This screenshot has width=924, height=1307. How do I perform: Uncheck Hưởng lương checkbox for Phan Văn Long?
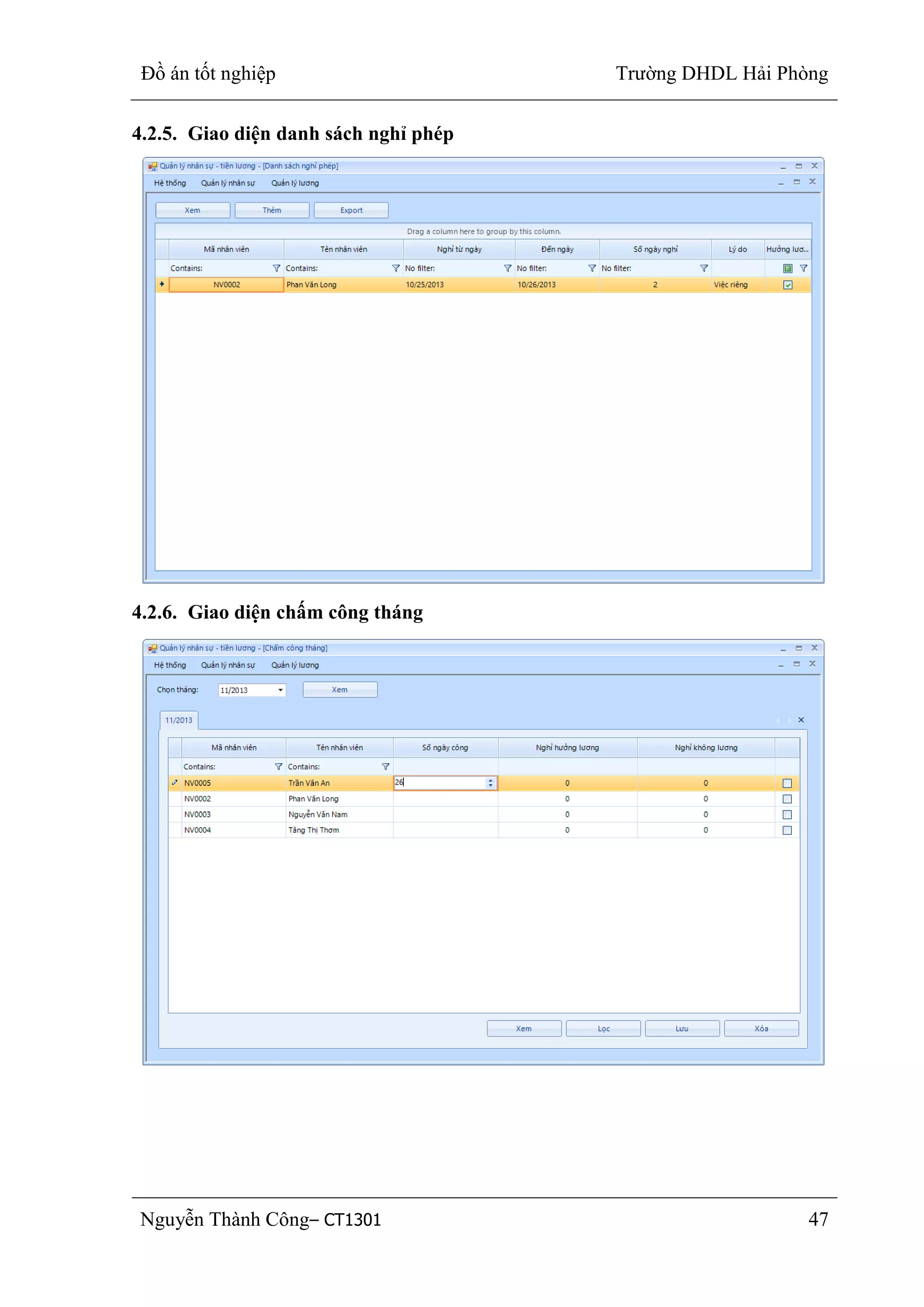[788, 285]
